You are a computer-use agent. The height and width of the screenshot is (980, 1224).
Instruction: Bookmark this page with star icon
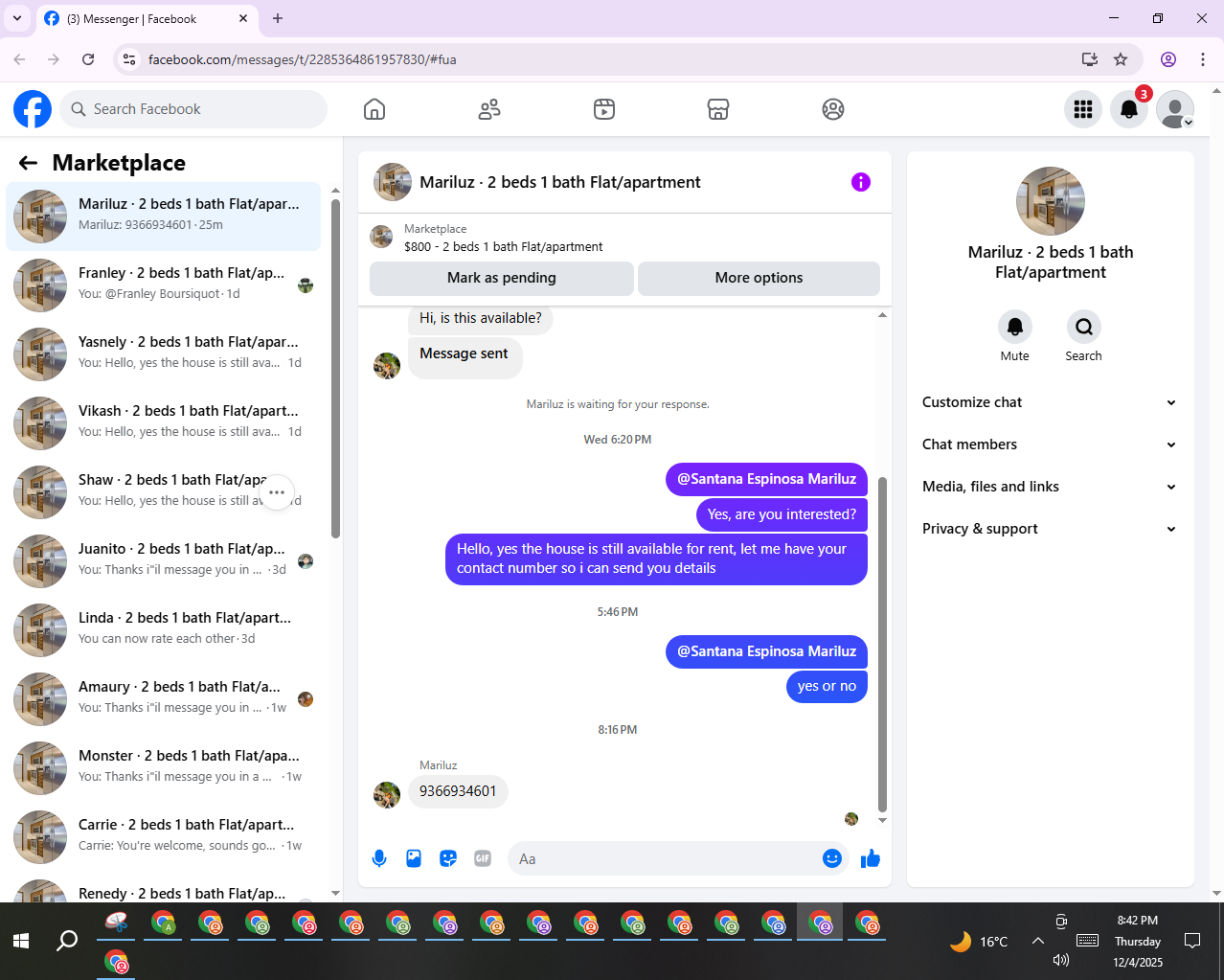1121,59
